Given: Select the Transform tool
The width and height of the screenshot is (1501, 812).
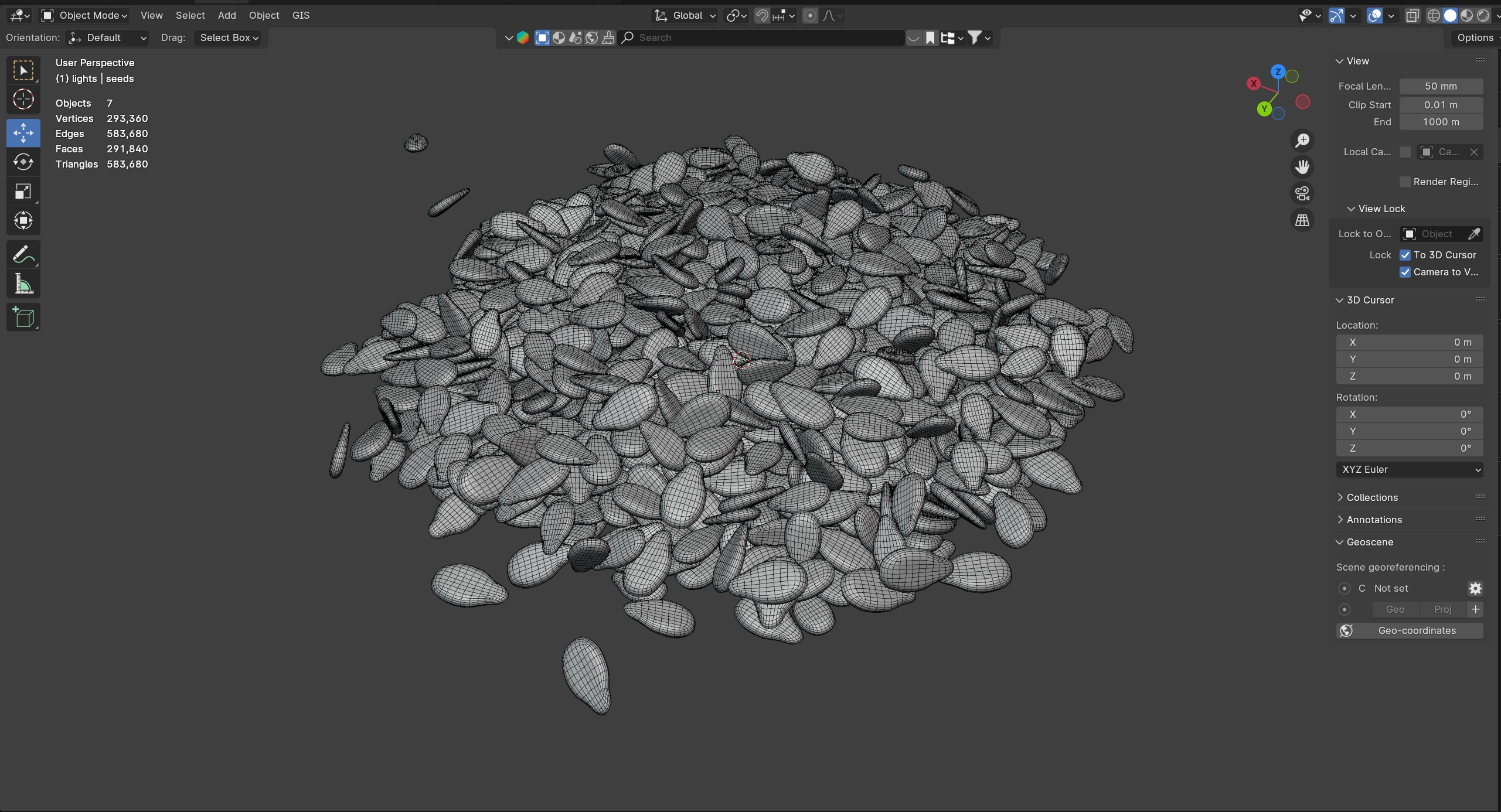Looking at the screenshot, I should pyautogui.click(x=23, y=221).
